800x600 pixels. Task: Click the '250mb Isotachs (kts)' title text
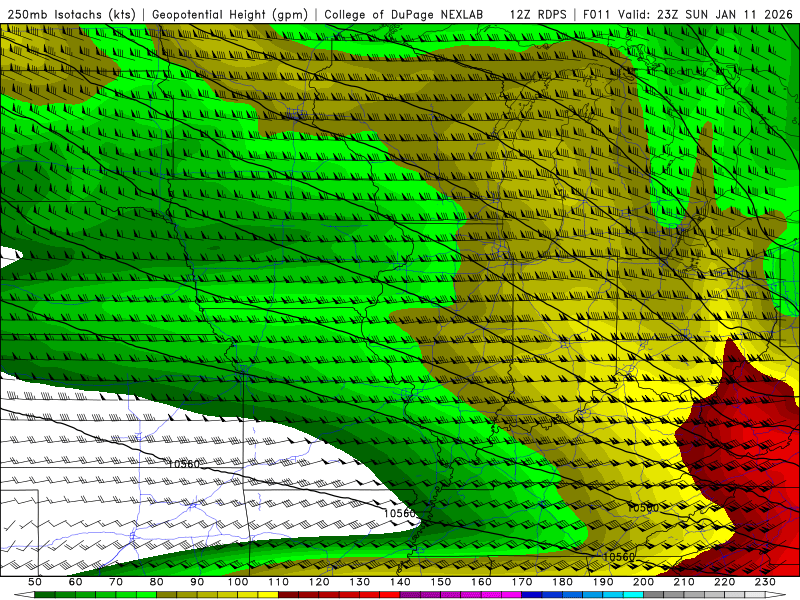tap(72, 15)
